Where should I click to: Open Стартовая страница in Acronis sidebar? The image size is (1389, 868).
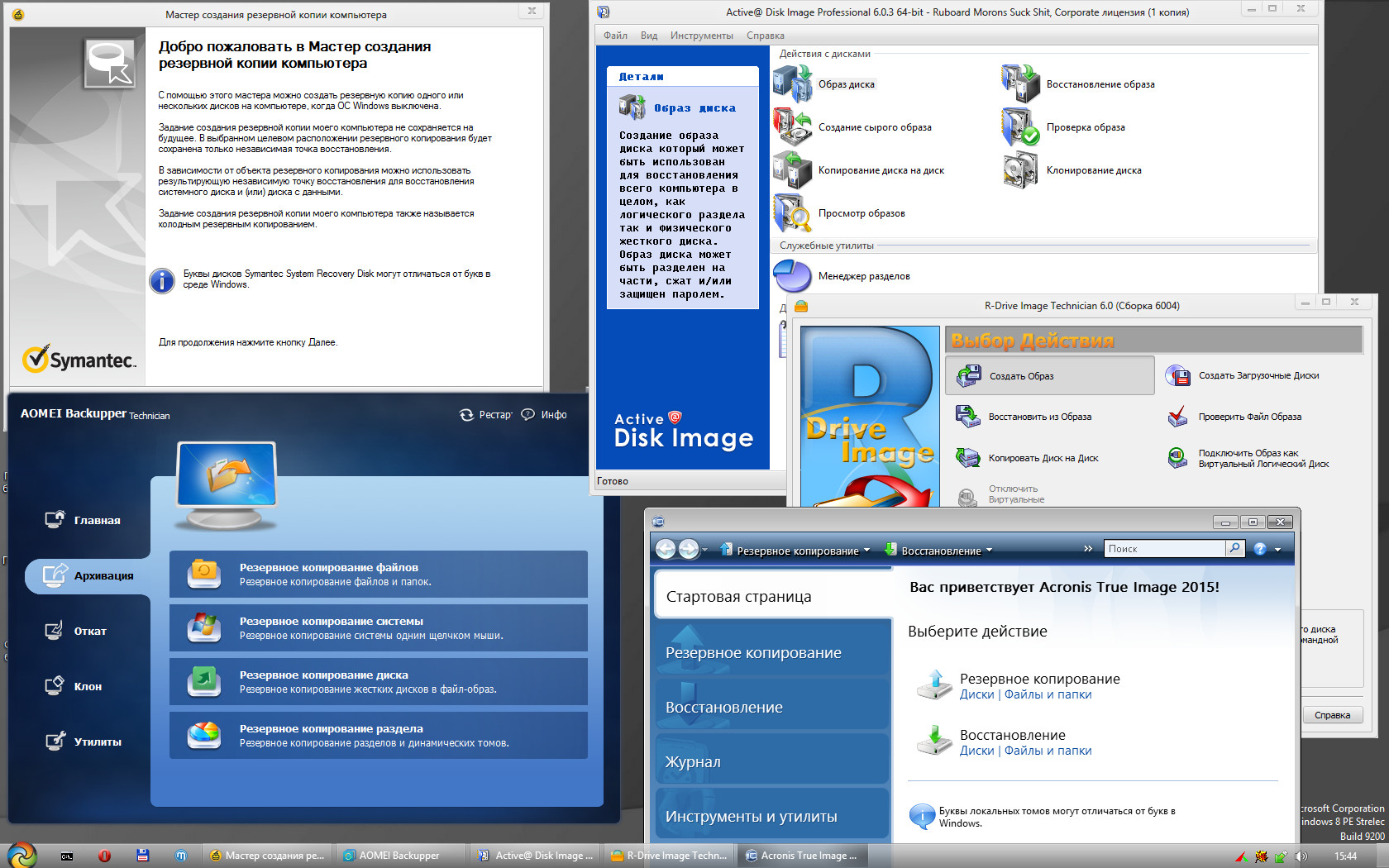[773, 596]
